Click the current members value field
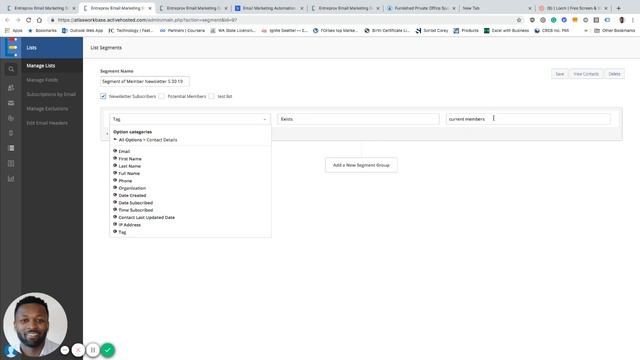 pos(528,119)
